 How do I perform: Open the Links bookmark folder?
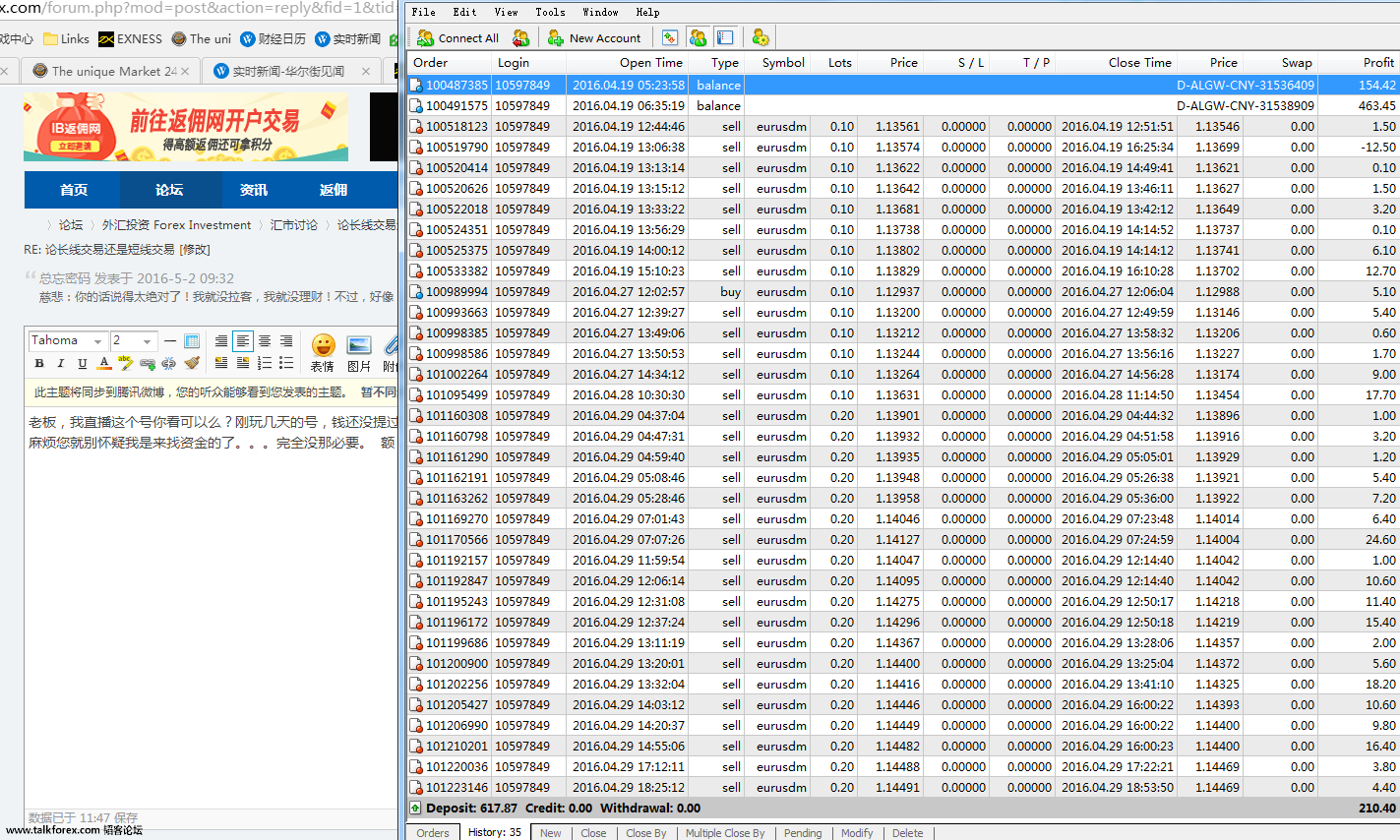66,39
